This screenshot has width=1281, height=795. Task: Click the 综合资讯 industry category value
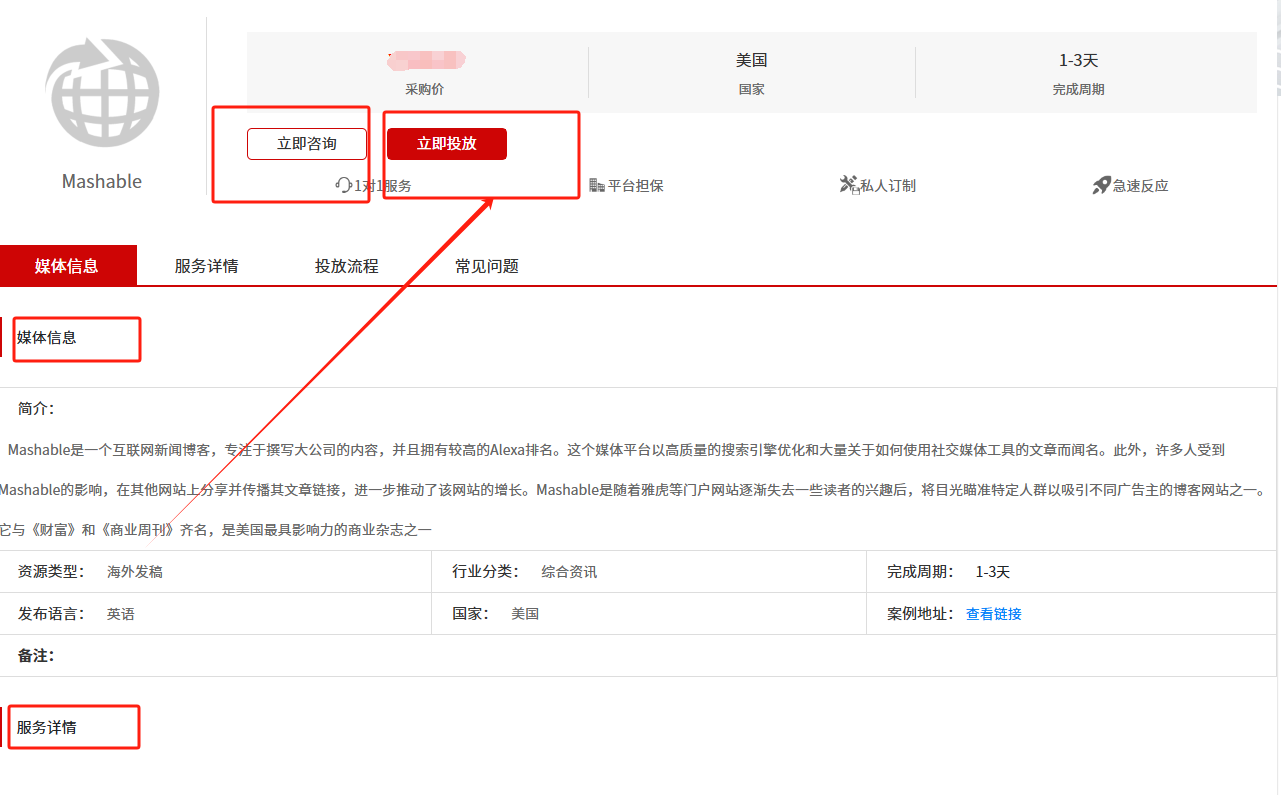click(x=569, y=573)
